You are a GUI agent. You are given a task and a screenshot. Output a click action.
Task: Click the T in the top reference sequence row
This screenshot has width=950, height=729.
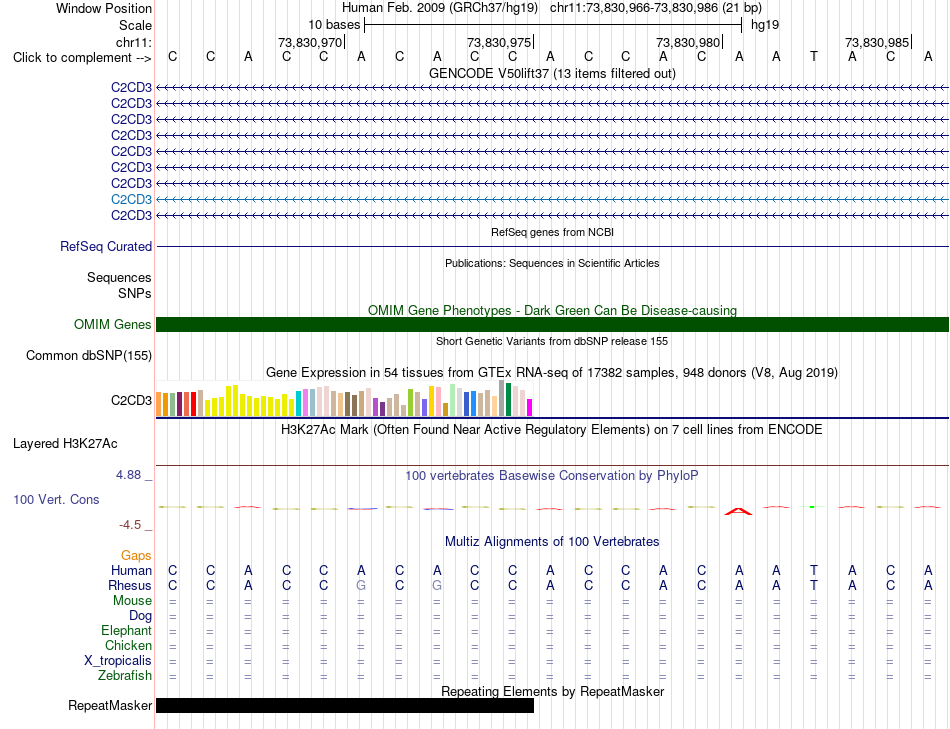coord(814,57)
